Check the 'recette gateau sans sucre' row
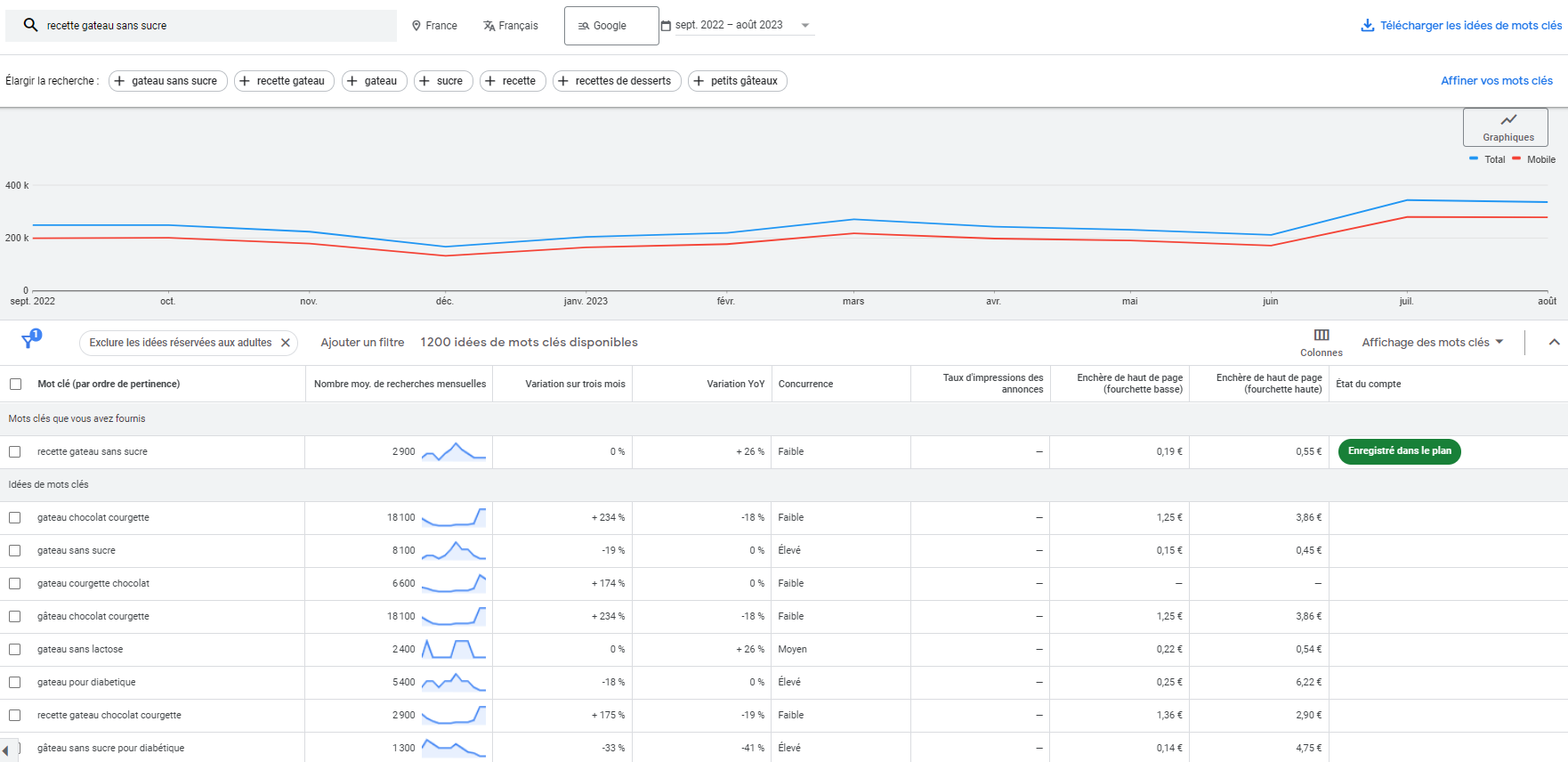Image resolution: width=1568 pixels, height=762 pixels. pos(15,452)
